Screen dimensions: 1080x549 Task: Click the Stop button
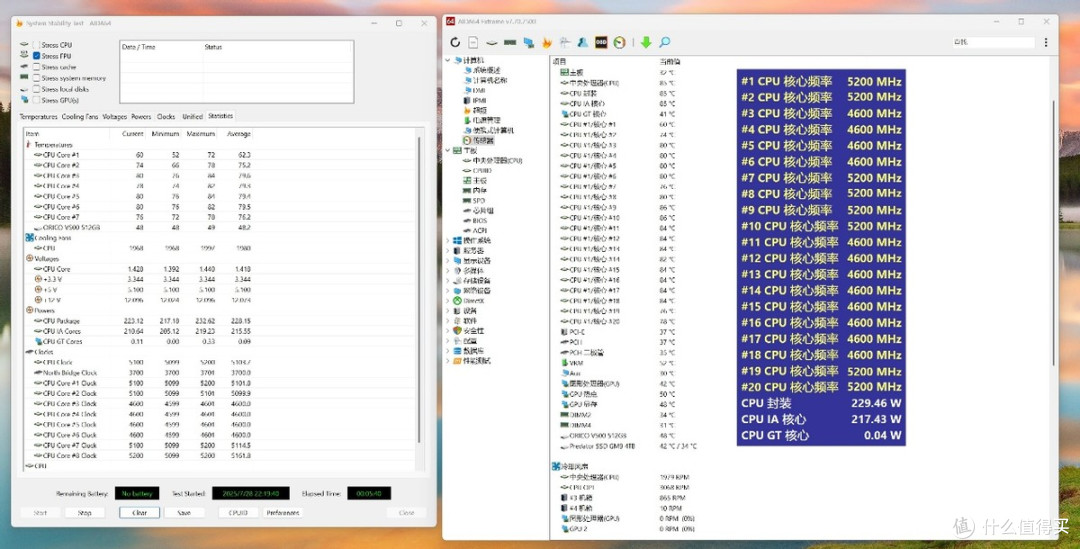tap(85, 512)
